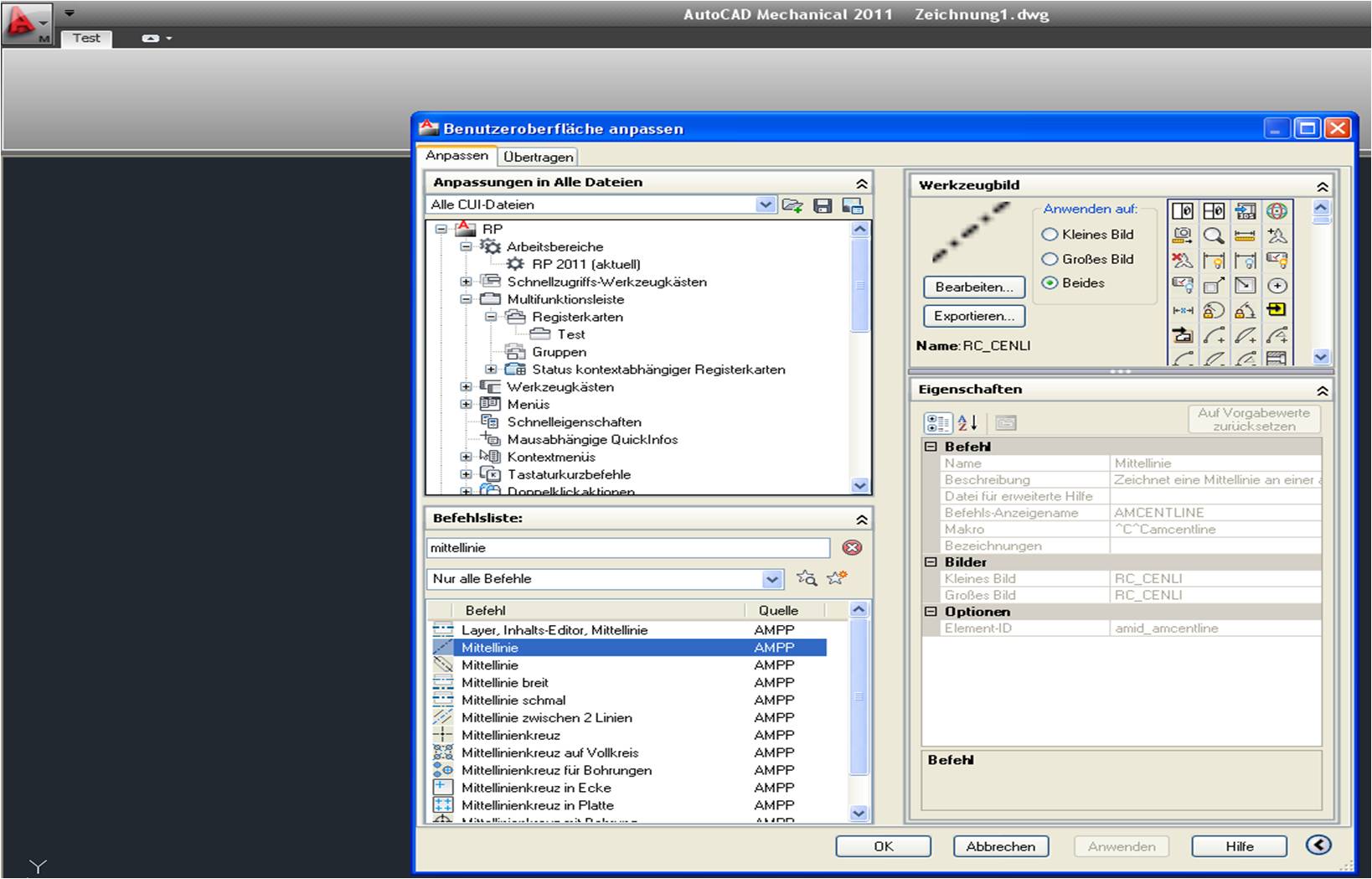The width and height of the screenshot is (1372, 879).
Task: Select the Registerkarten tree item
Action: [577, 317]
